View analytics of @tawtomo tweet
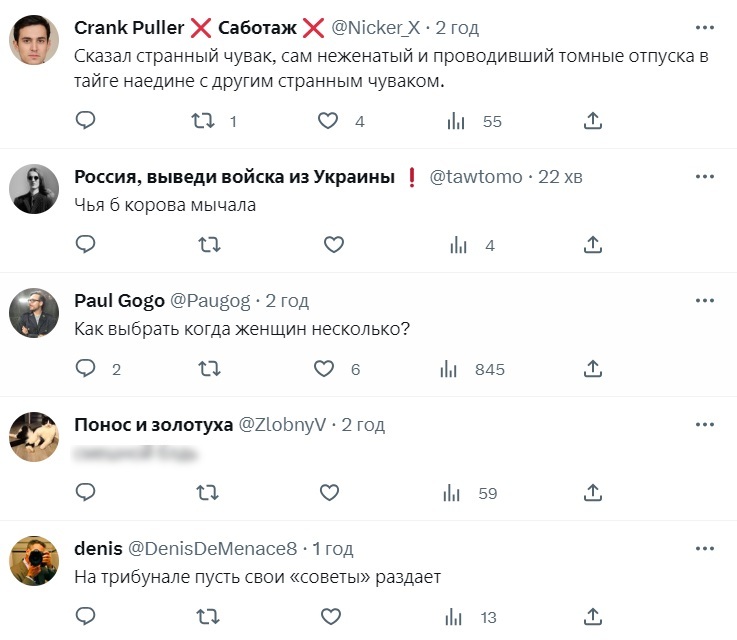 [459, 244]
